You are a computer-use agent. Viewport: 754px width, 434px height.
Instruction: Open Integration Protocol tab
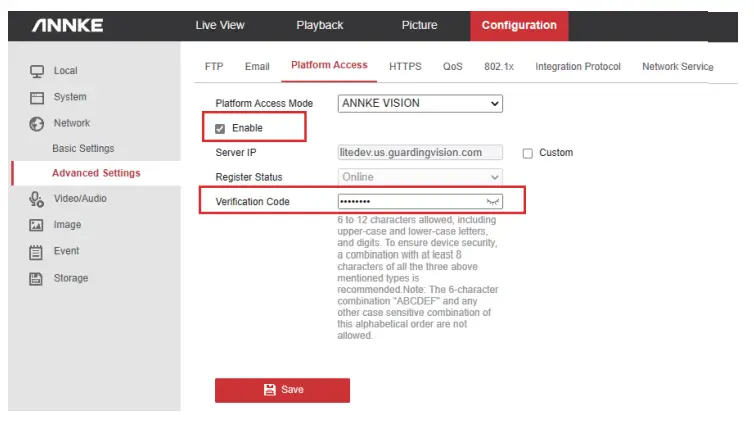(578, 66)
